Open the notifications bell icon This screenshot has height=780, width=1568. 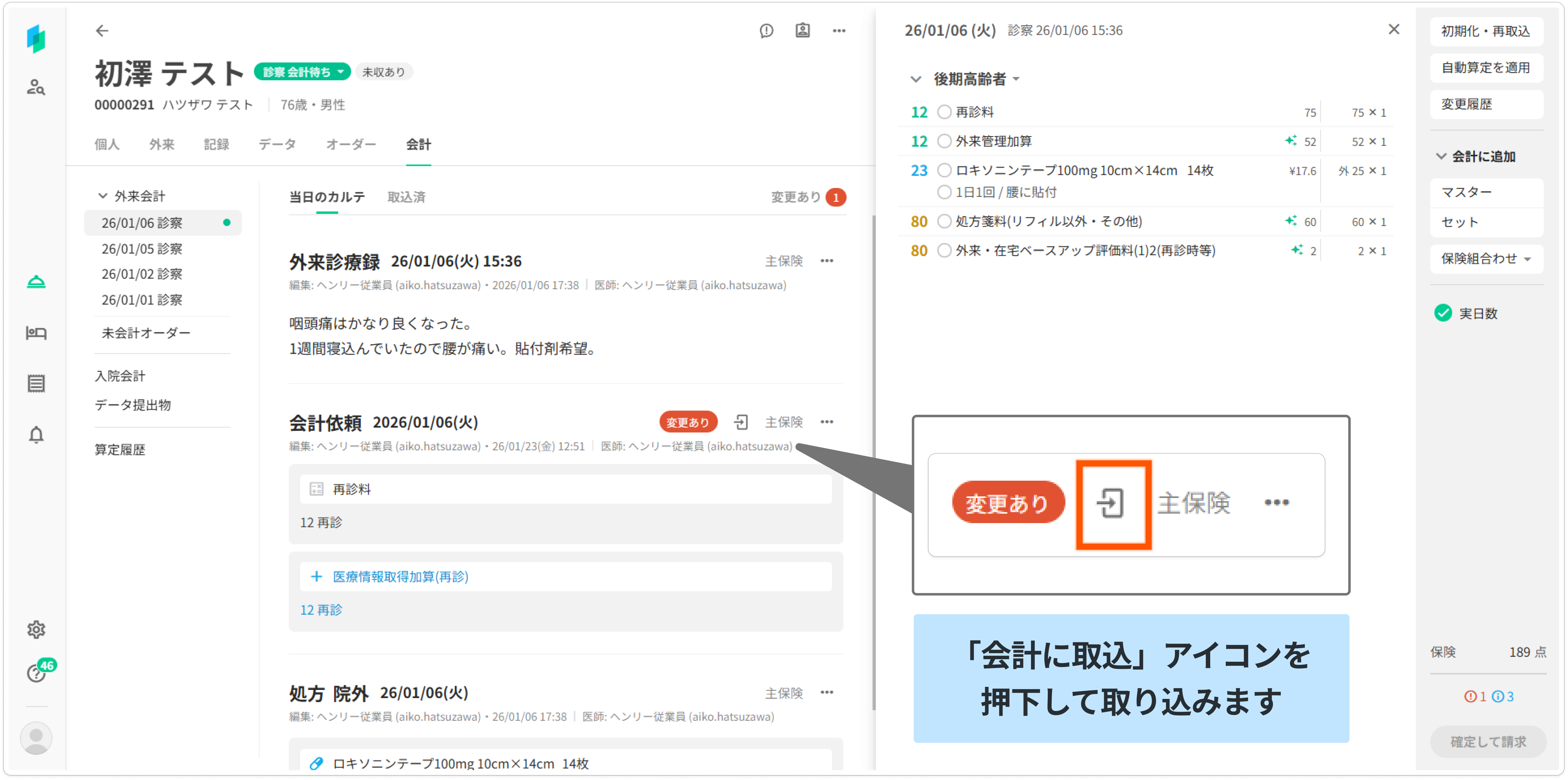(x=36, y=435)
